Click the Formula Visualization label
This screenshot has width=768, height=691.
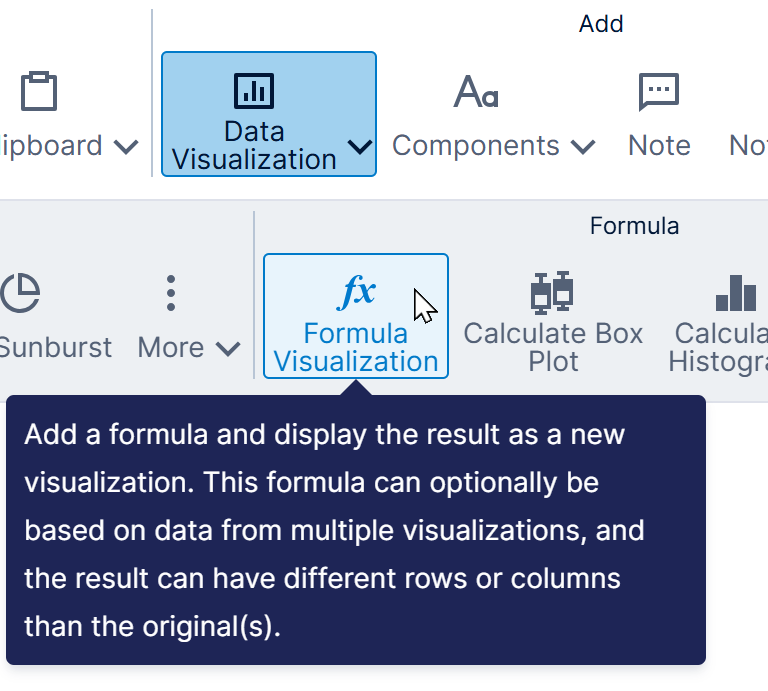[x=356, y=347]
